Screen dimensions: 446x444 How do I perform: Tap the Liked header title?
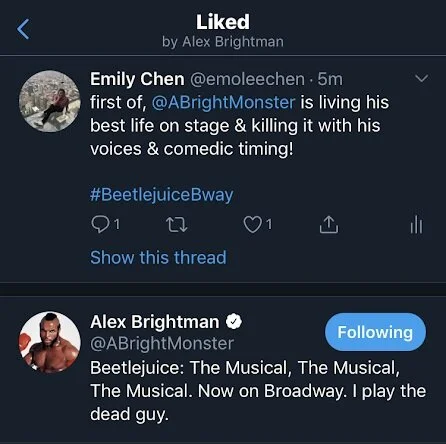tap(223, 22)
